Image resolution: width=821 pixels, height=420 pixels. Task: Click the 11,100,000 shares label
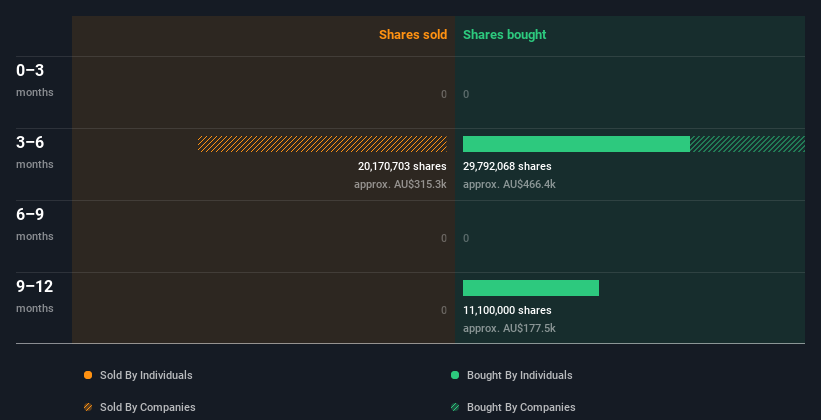(507, 310)
